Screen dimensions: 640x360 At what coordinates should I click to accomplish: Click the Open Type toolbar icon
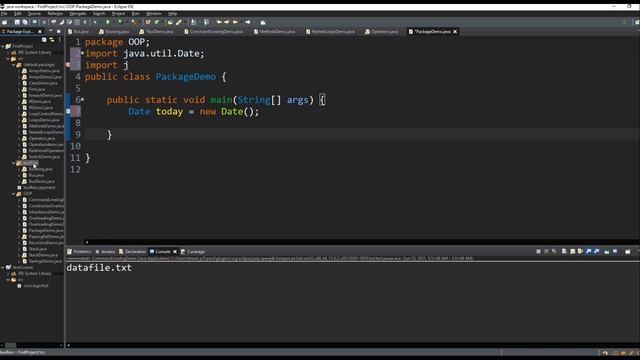(170, 22)
